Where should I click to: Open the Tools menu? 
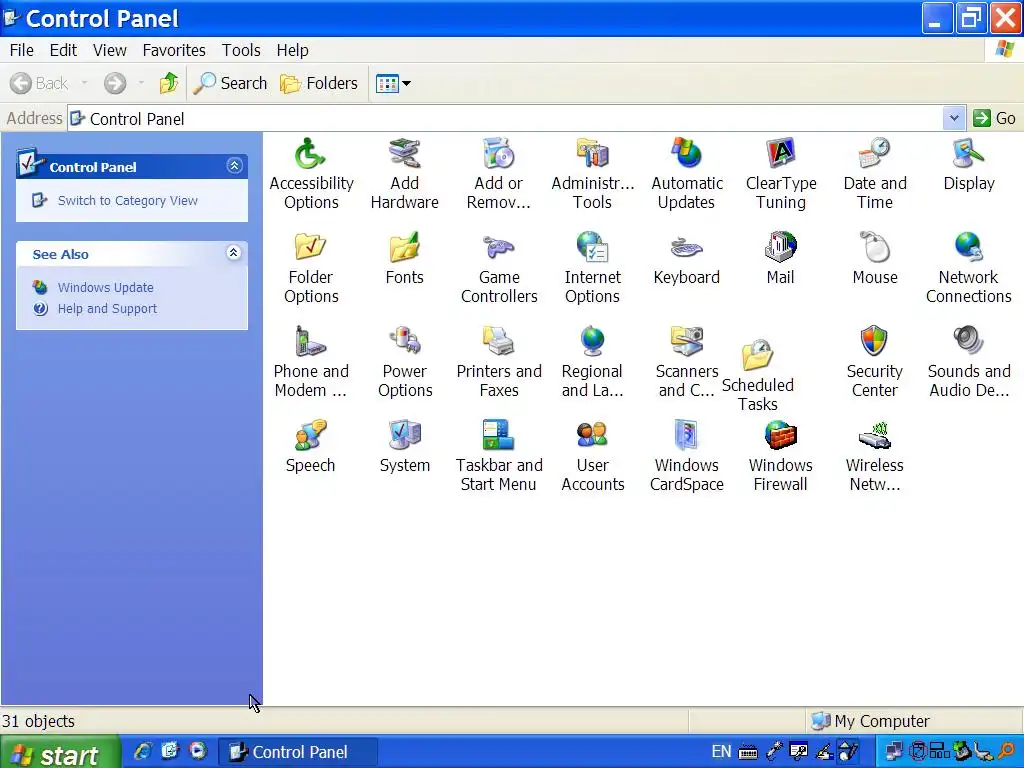(x=241, y=50)
